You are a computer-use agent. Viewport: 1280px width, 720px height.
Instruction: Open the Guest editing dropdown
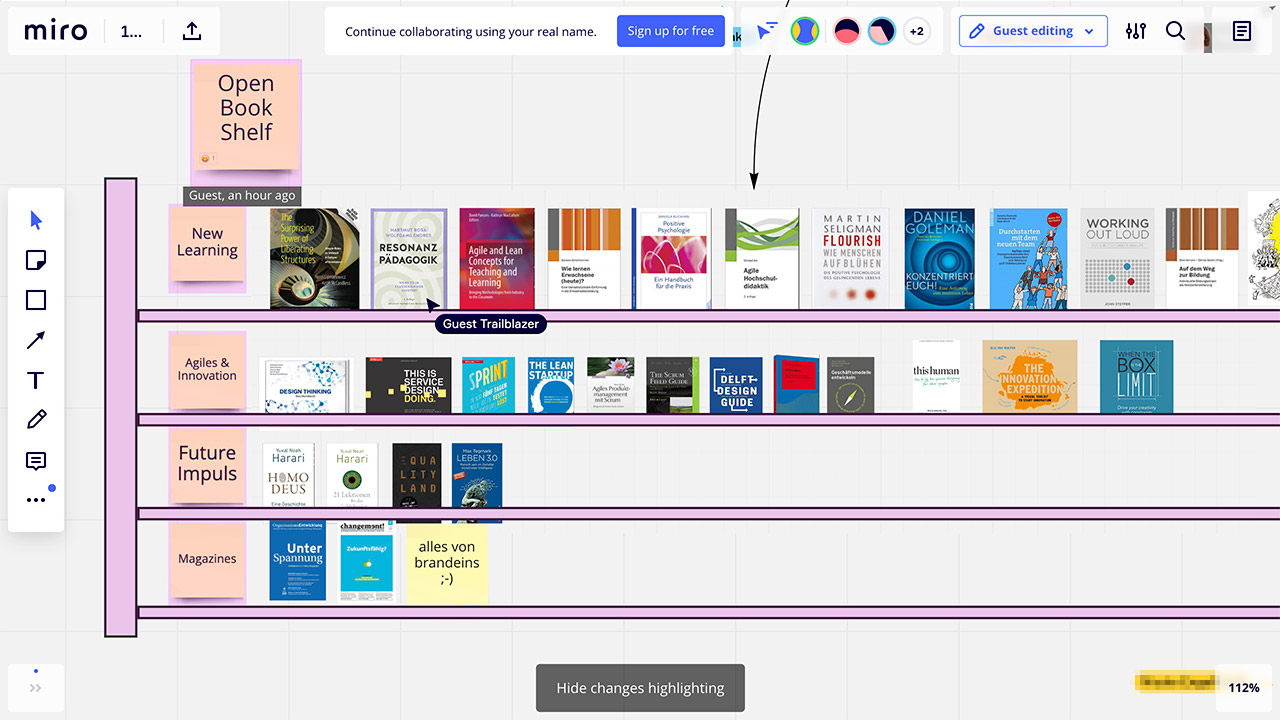pyautogui.click(x=1033, y=31)
